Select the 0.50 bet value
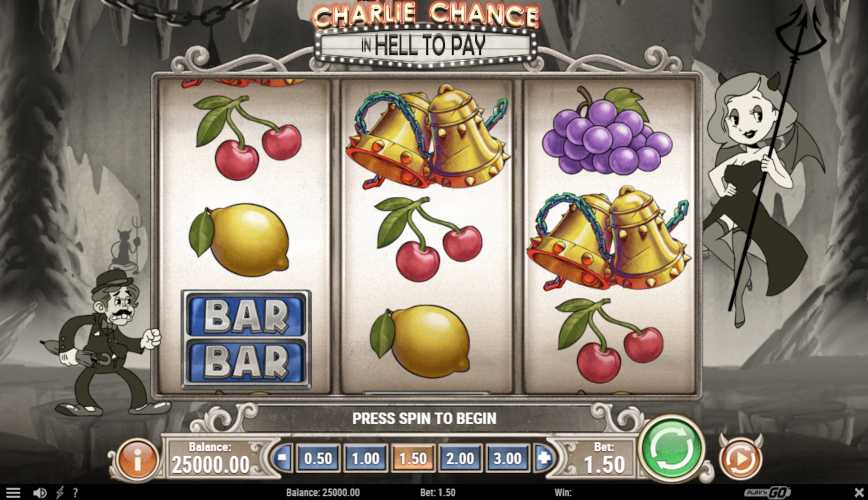868x500 pixels. [318, 458]
